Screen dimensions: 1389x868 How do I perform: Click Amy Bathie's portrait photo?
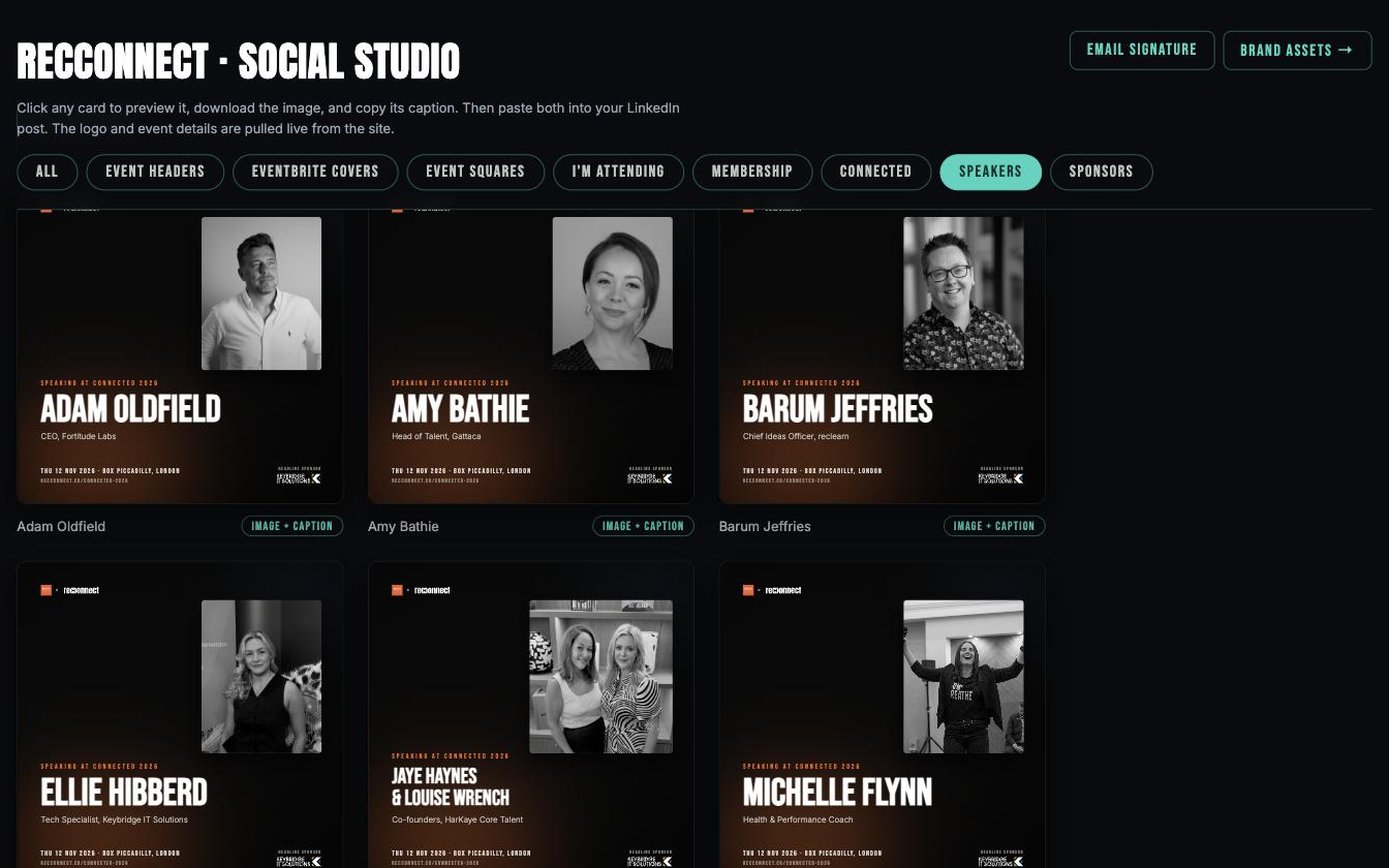[612, 293]
